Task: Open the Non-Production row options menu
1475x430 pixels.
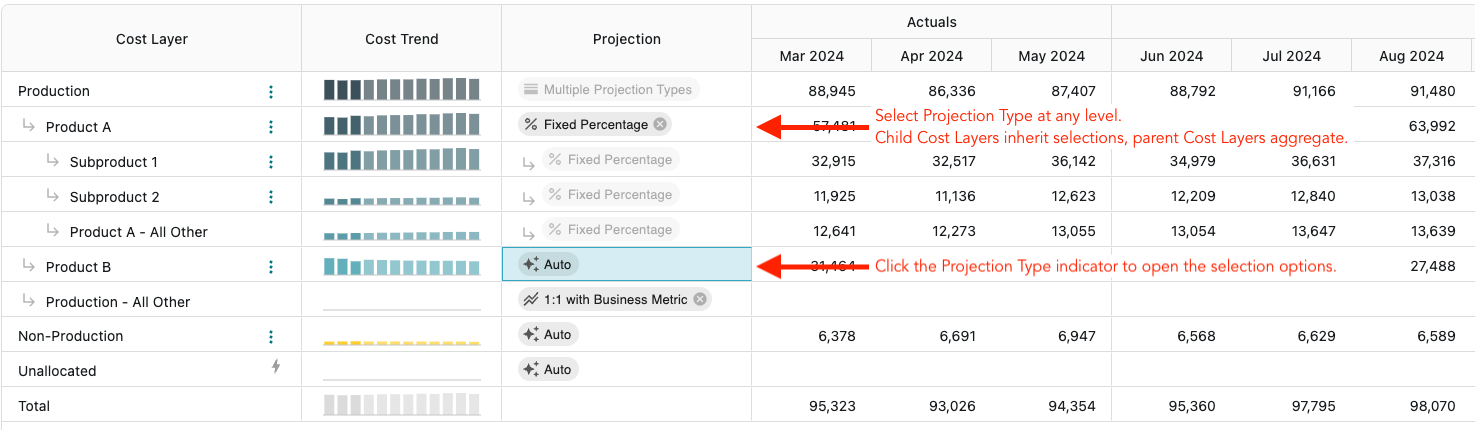Action: point(271,337)
